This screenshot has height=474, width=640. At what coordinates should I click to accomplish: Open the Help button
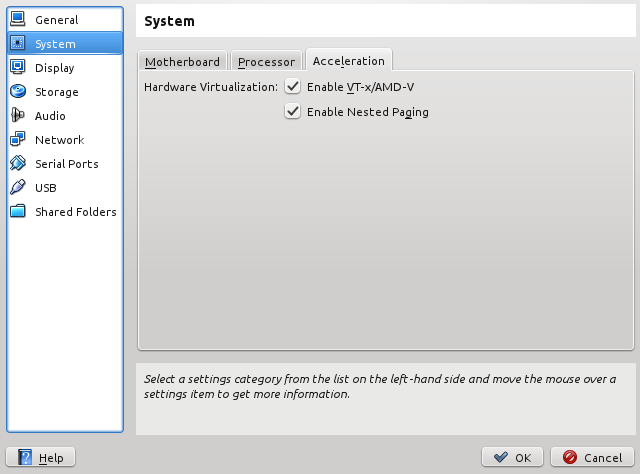[40, 457]
